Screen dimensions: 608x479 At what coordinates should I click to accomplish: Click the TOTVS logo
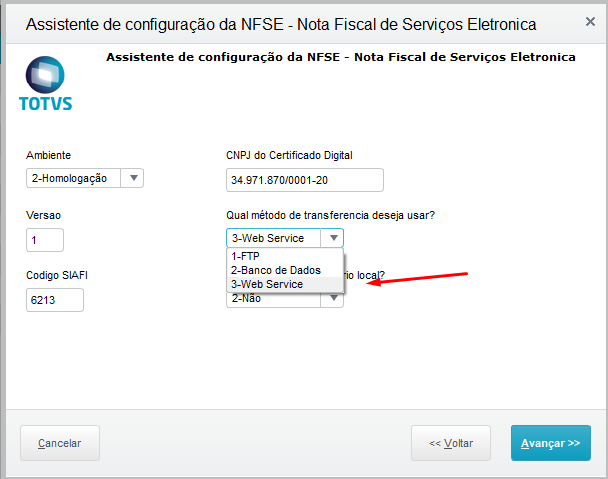(46, 83)
